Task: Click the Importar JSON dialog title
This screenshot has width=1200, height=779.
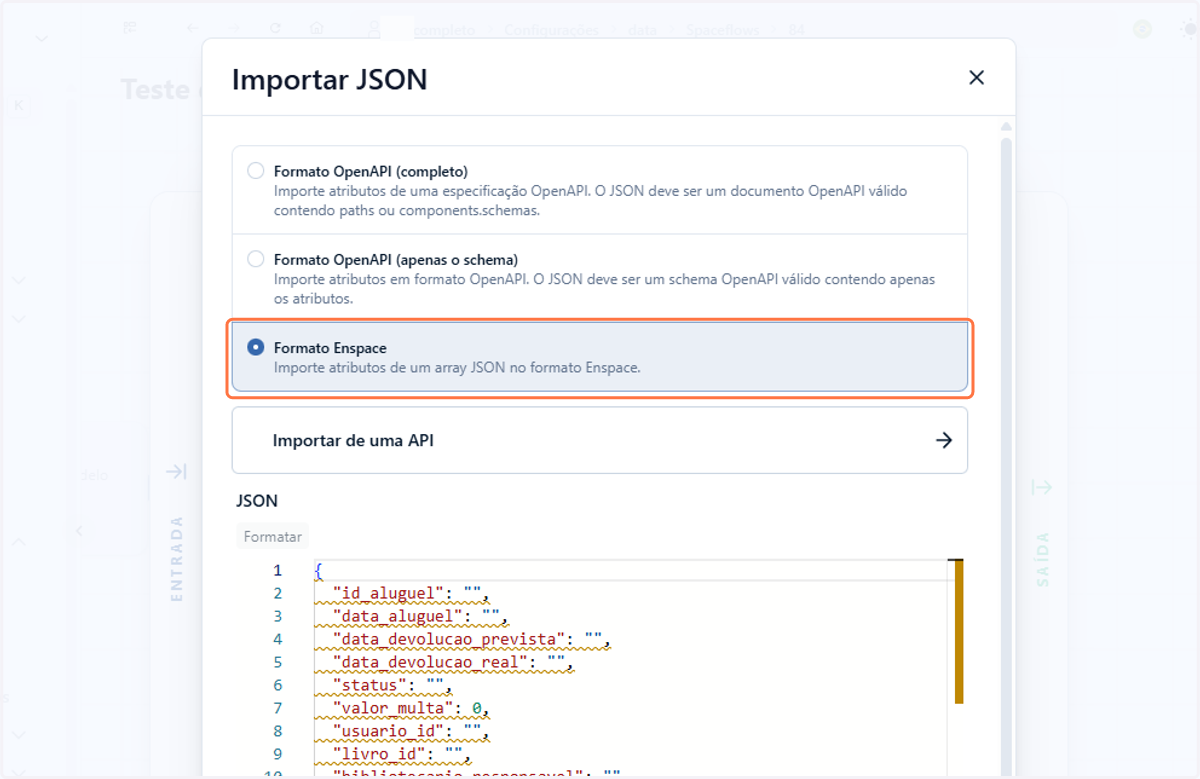Action: point(330,79)
